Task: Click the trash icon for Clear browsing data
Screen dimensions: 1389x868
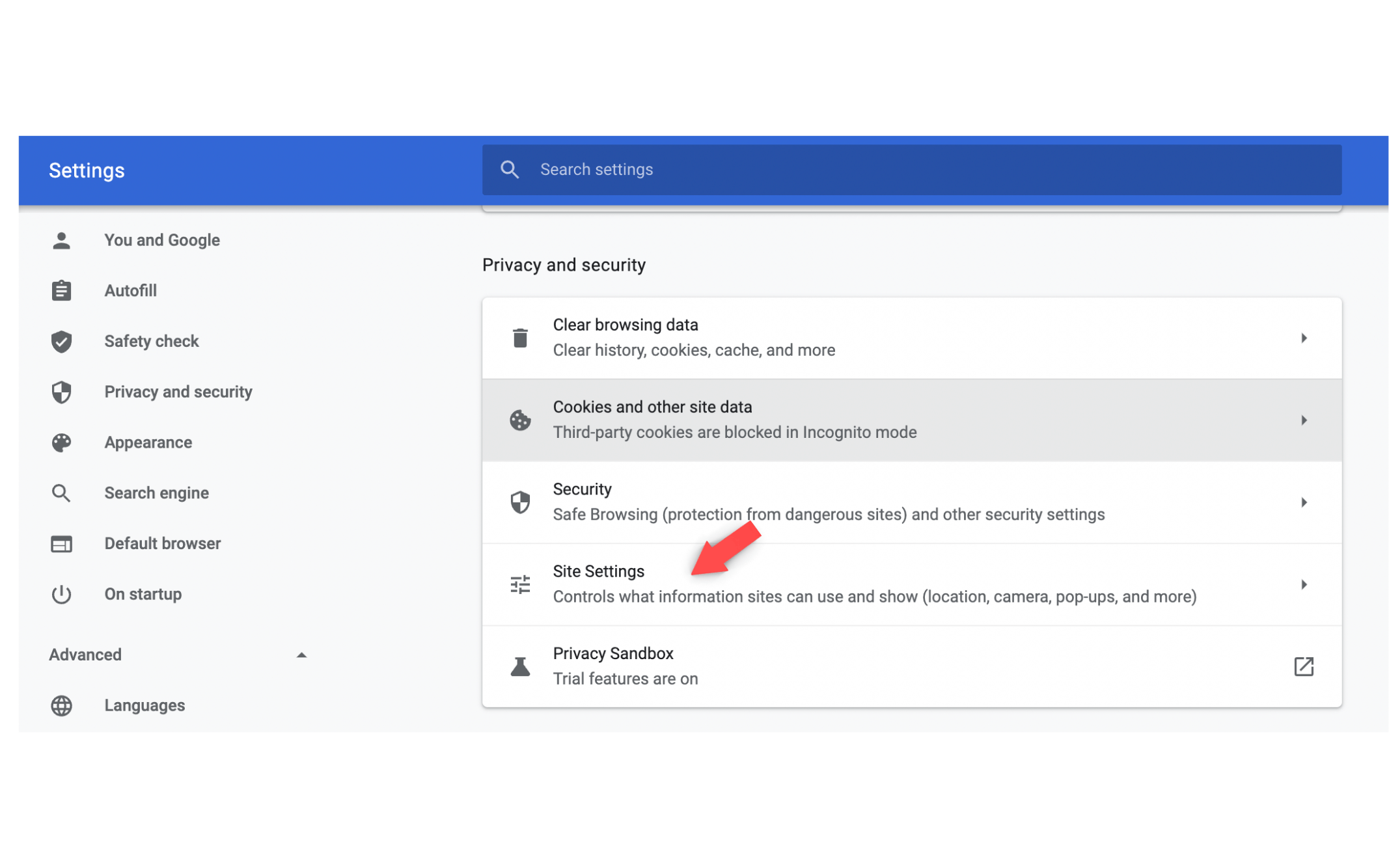Action: pos(519,338)
